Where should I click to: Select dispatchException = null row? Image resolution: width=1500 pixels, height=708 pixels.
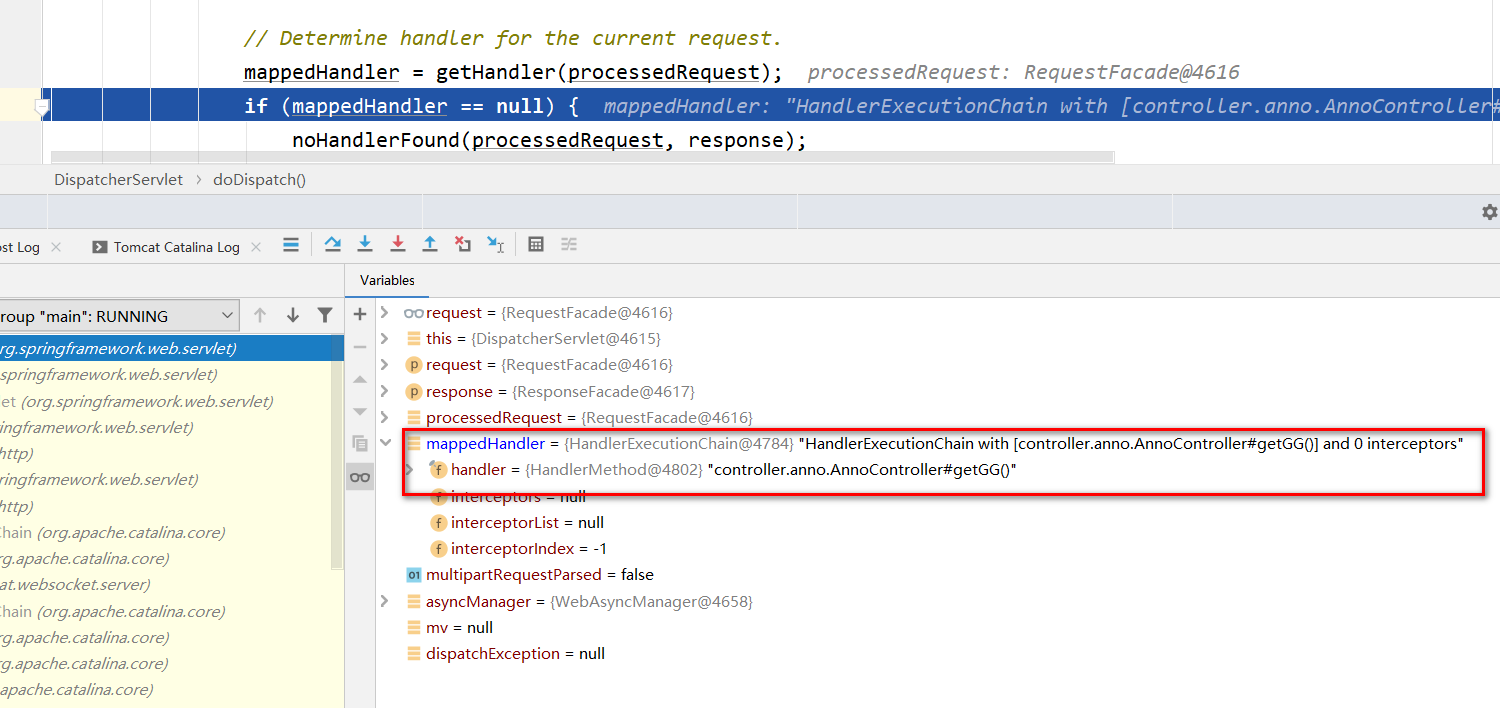506,653
